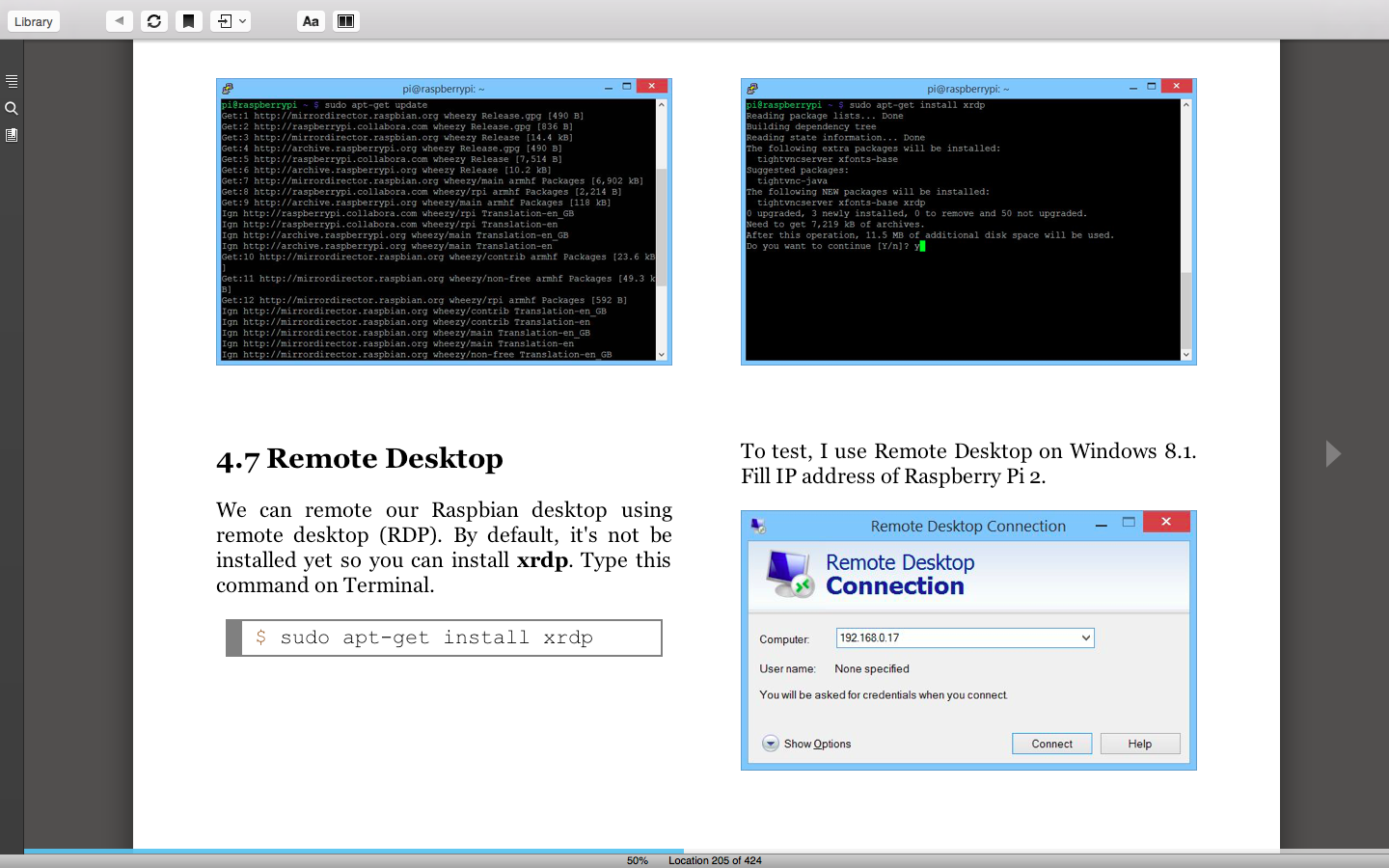Open the Computer combo box dropdown arrow
This screenshot has width=1389, height=868.
1086,637
